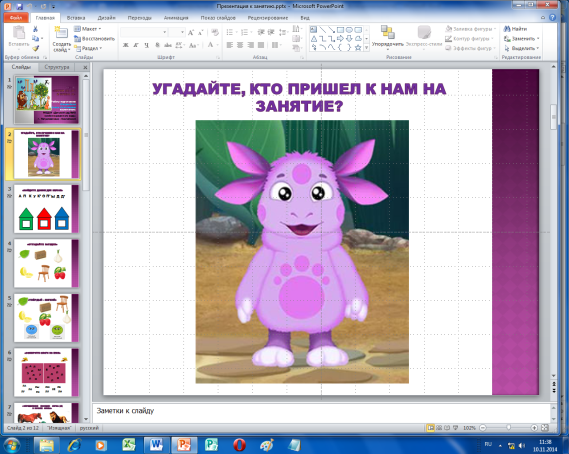Image resolution: width=569 pixels, height=454 pixels.
Task: Clear all text formatting
Action: [x=215, y=33]
